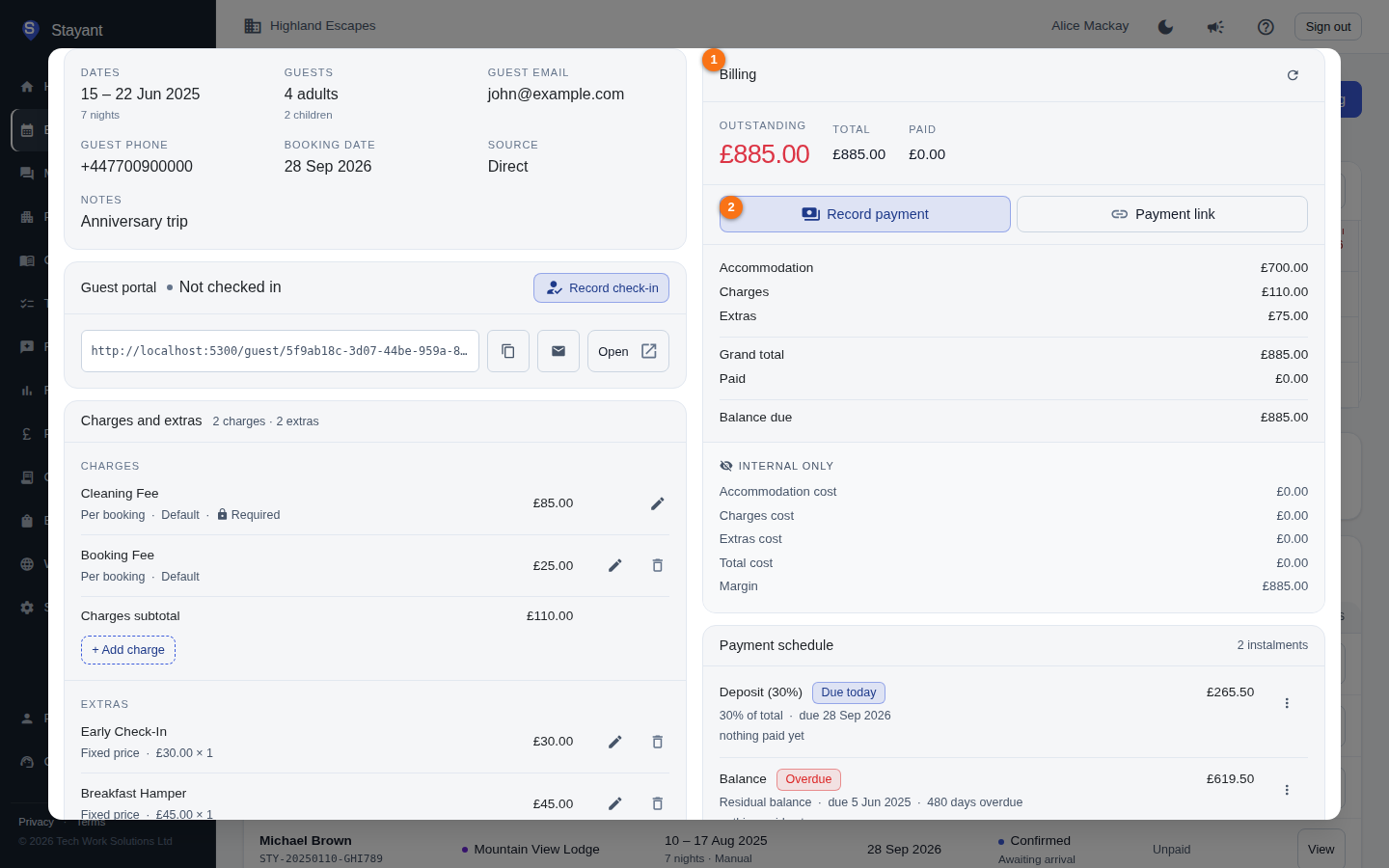Sign out of the account

tap(1328, 27)
